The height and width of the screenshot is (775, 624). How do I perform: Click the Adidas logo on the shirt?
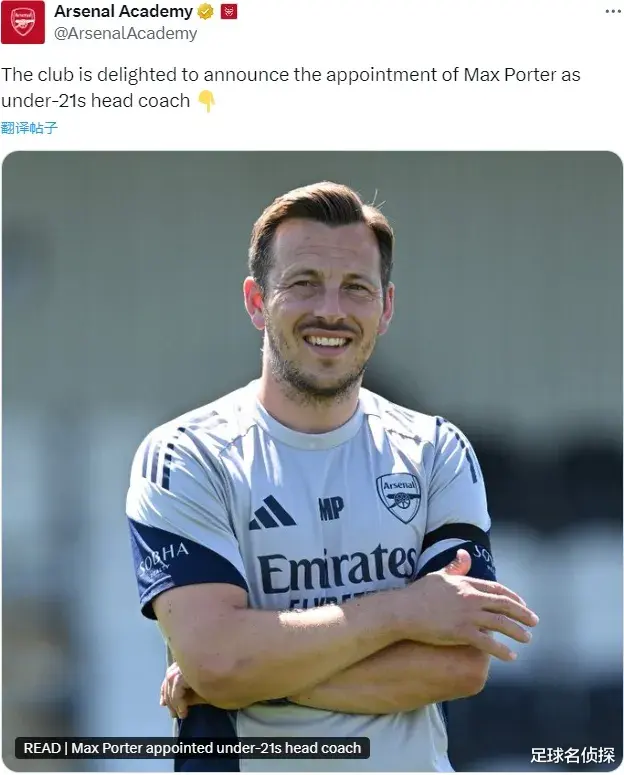[x=271, y=513]
